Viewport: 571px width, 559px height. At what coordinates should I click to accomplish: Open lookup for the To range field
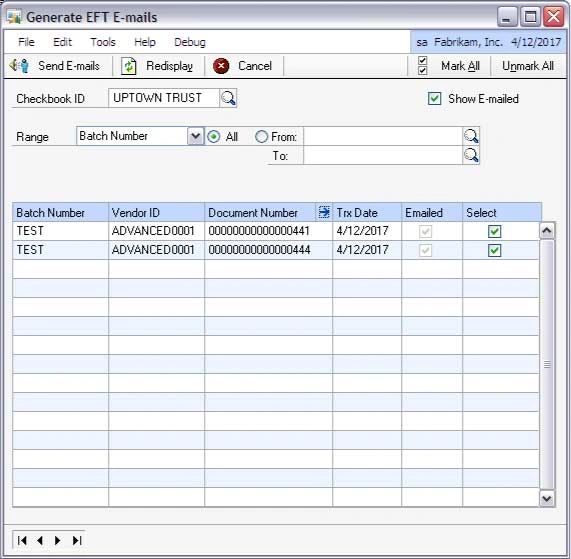[x=471, y=156]
